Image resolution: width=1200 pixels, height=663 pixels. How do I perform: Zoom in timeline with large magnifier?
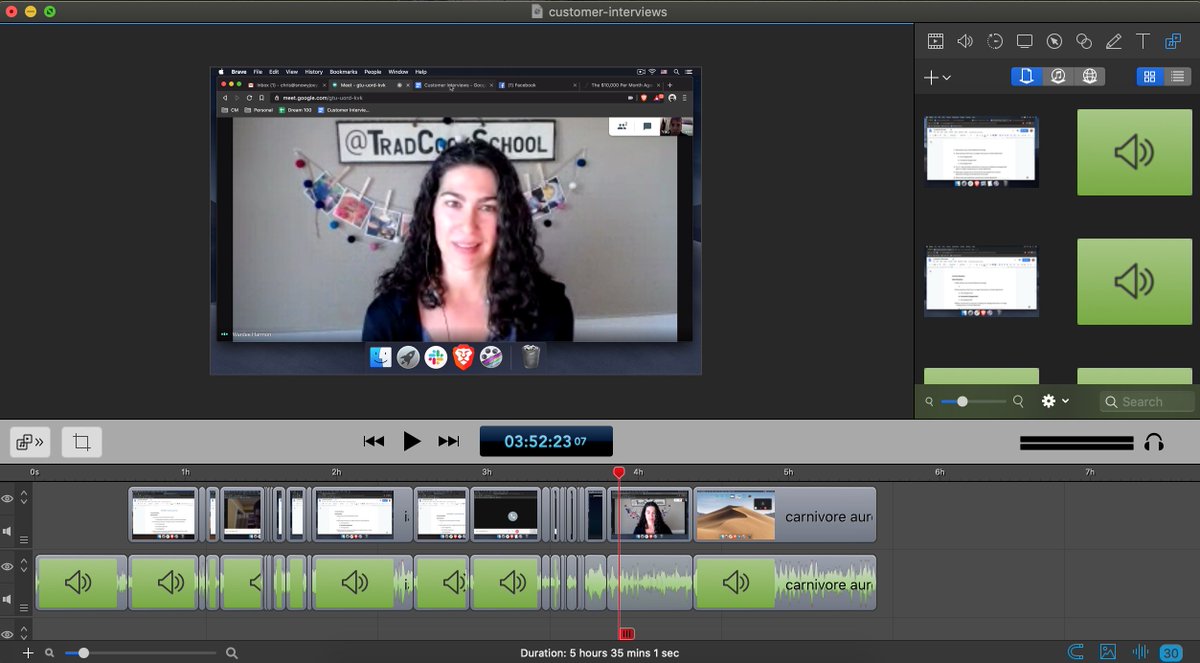coord(232,653)
